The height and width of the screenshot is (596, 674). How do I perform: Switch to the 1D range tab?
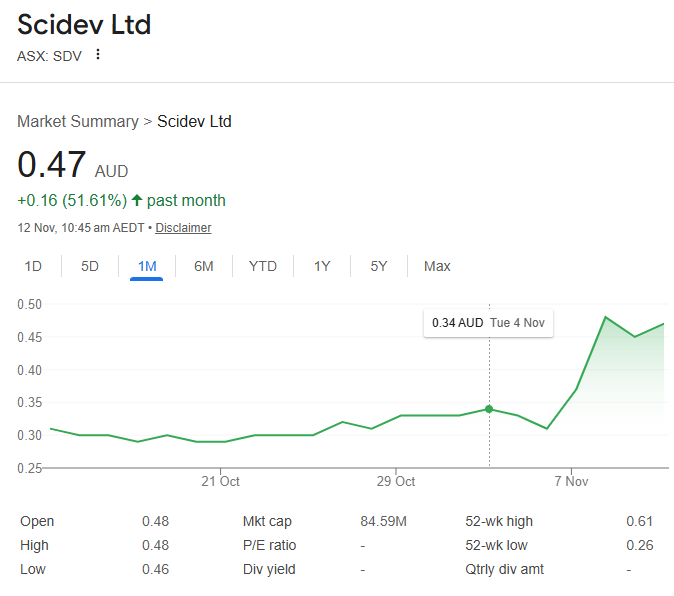[33, 266]
